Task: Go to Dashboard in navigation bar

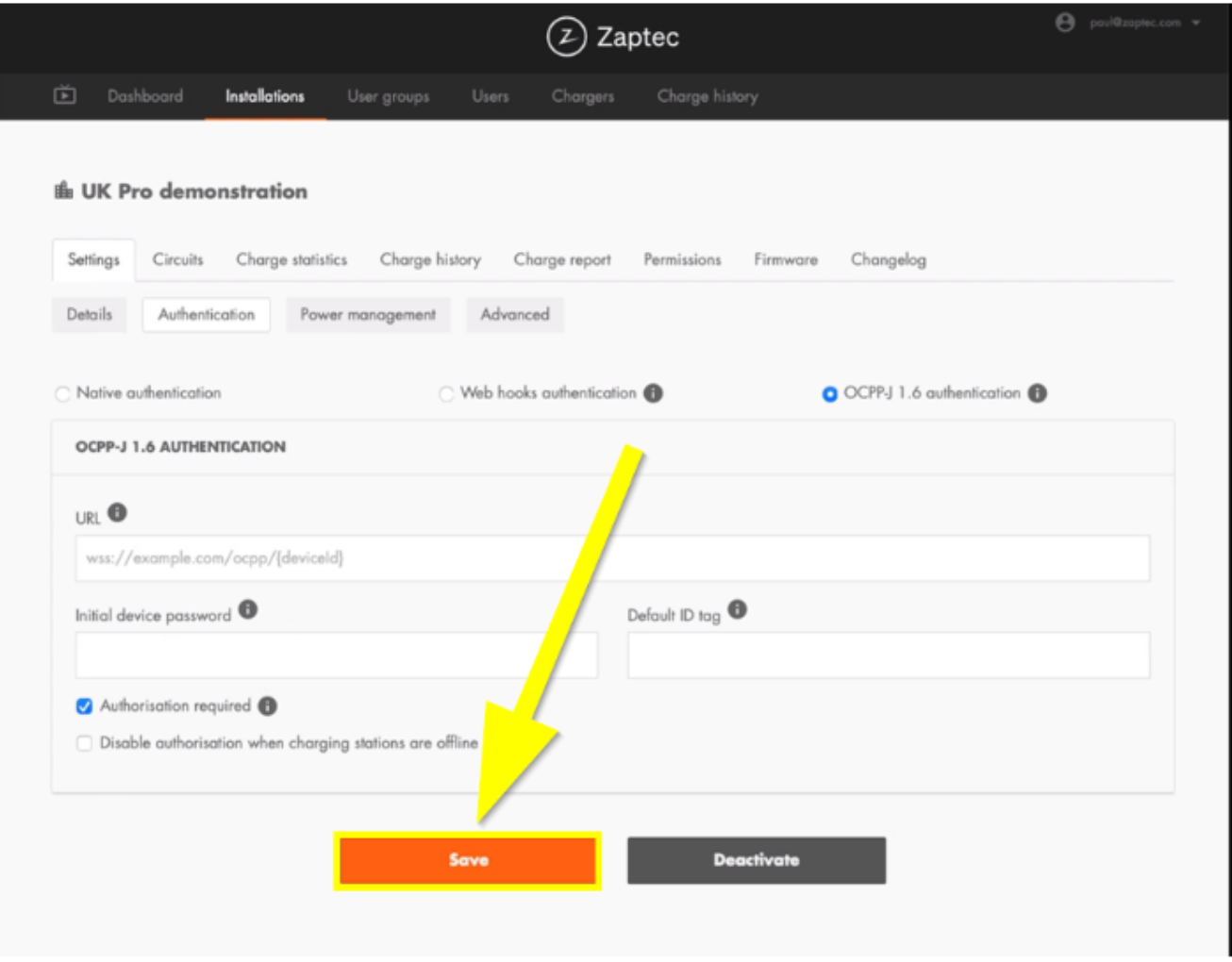Action: 145,96
